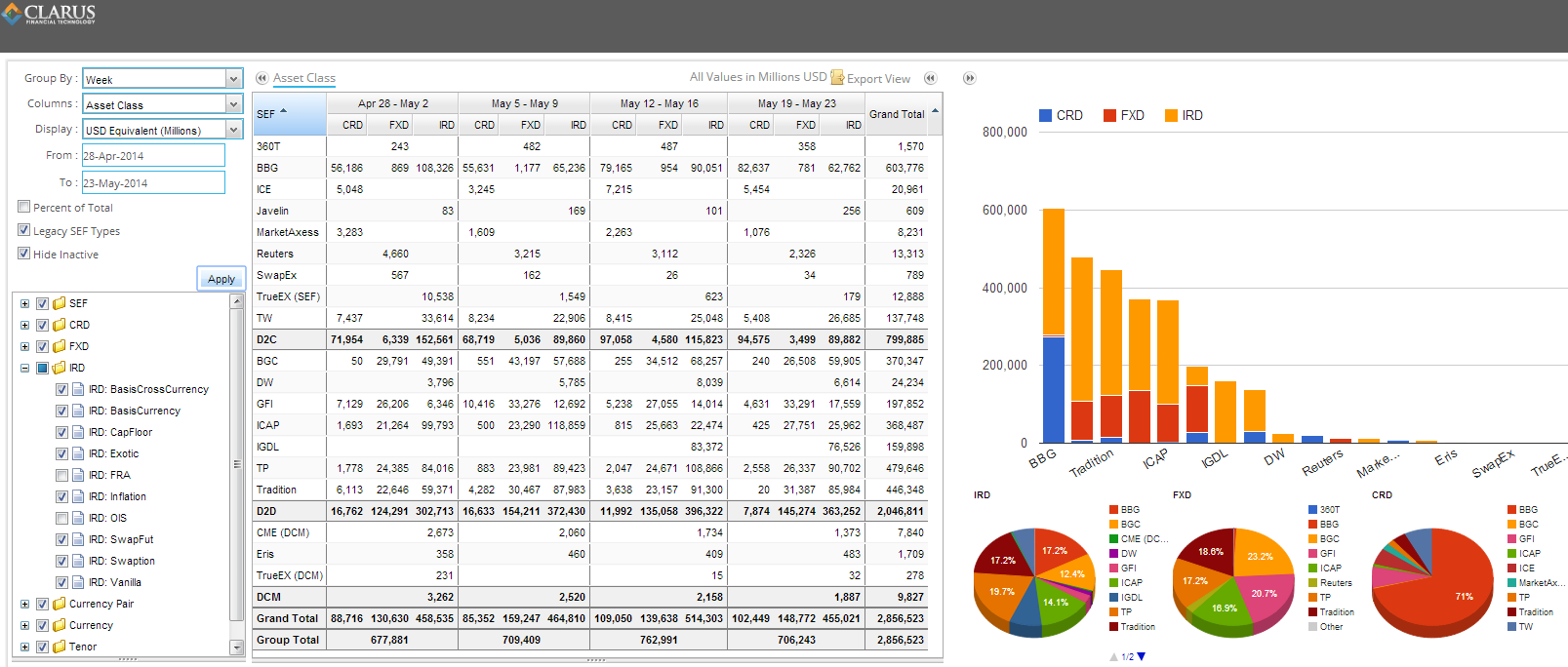Collapse the IRD tree node
The width and height of the screenshot is (1568, 667).
[x=24, y=368]
